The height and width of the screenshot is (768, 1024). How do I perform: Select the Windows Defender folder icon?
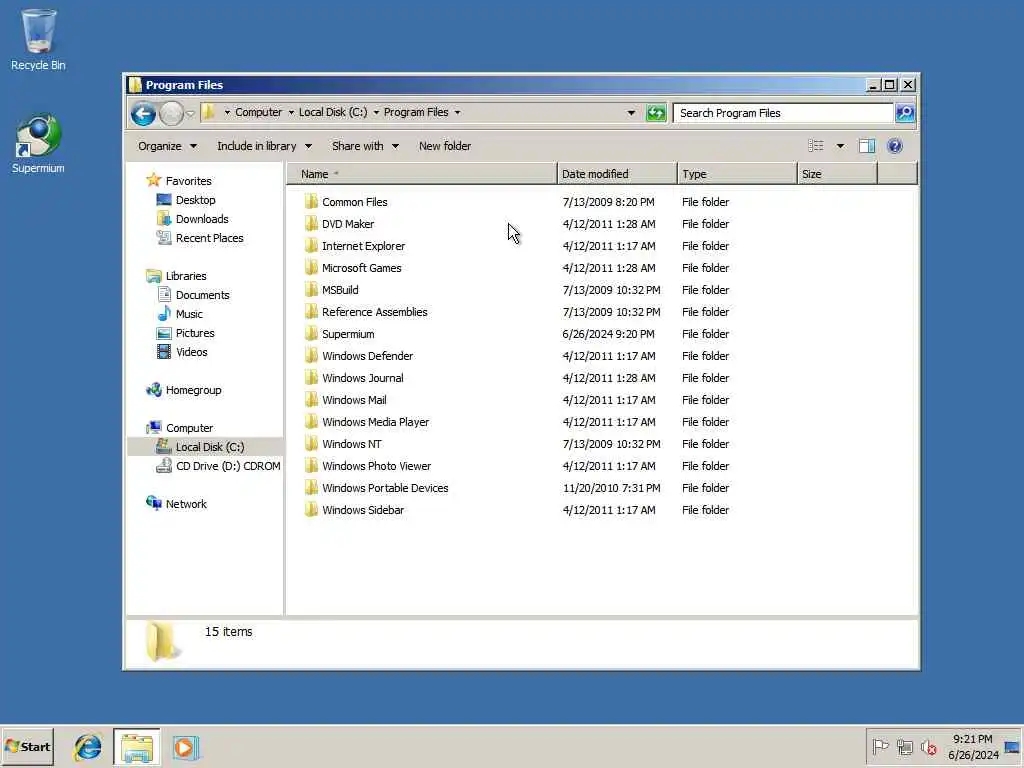tap(312, 356)
